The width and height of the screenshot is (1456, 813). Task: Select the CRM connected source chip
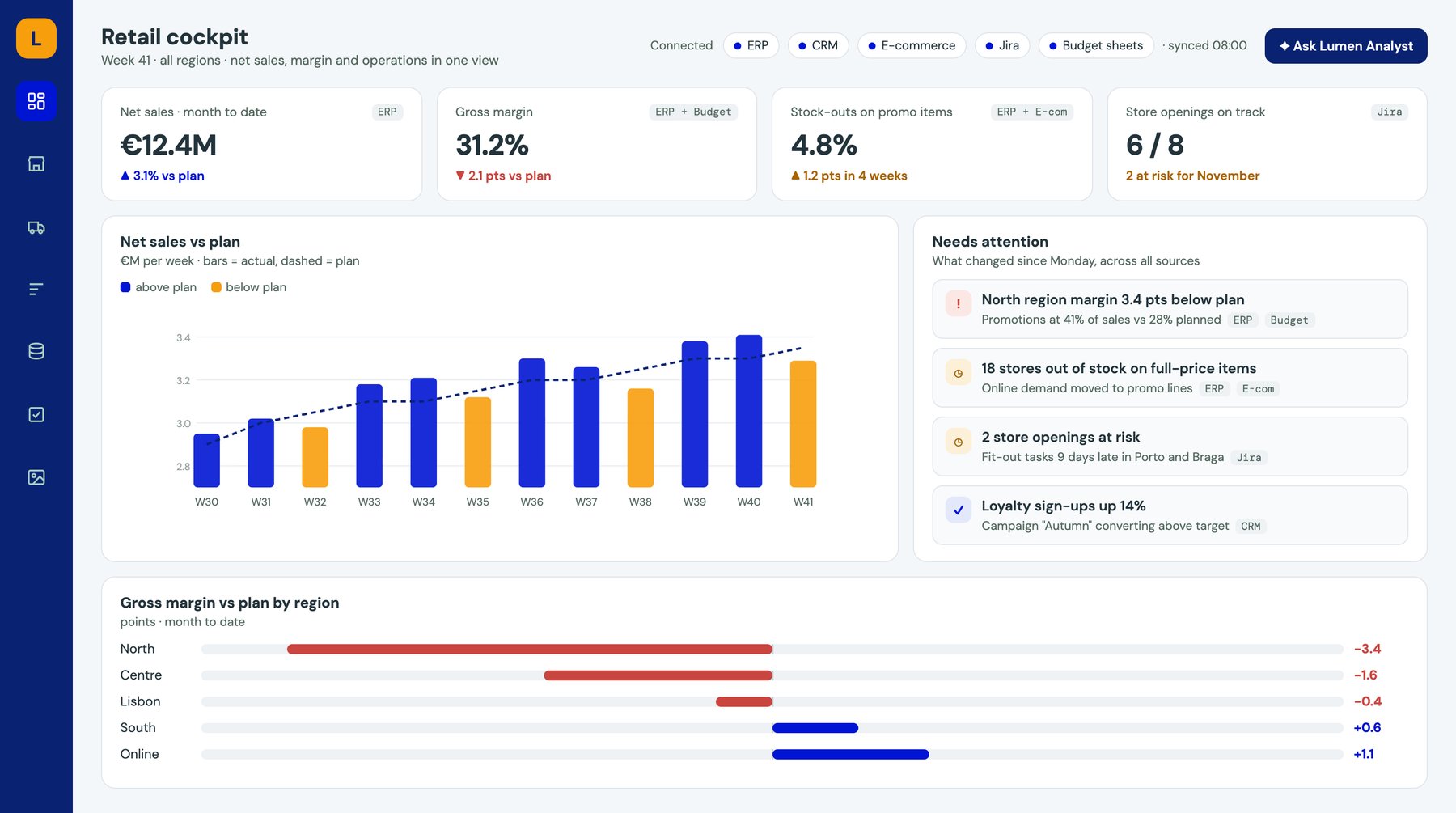[x=818, y=45]
